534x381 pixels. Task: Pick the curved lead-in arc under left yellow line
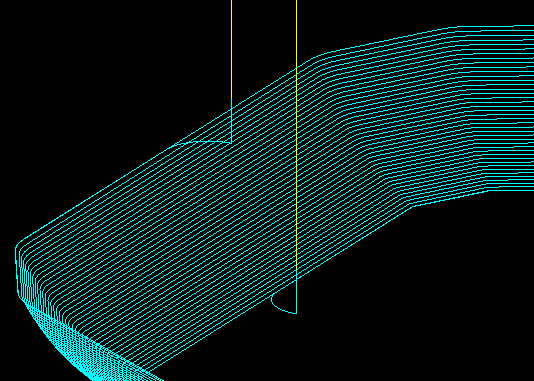click(x=202, y=143)
